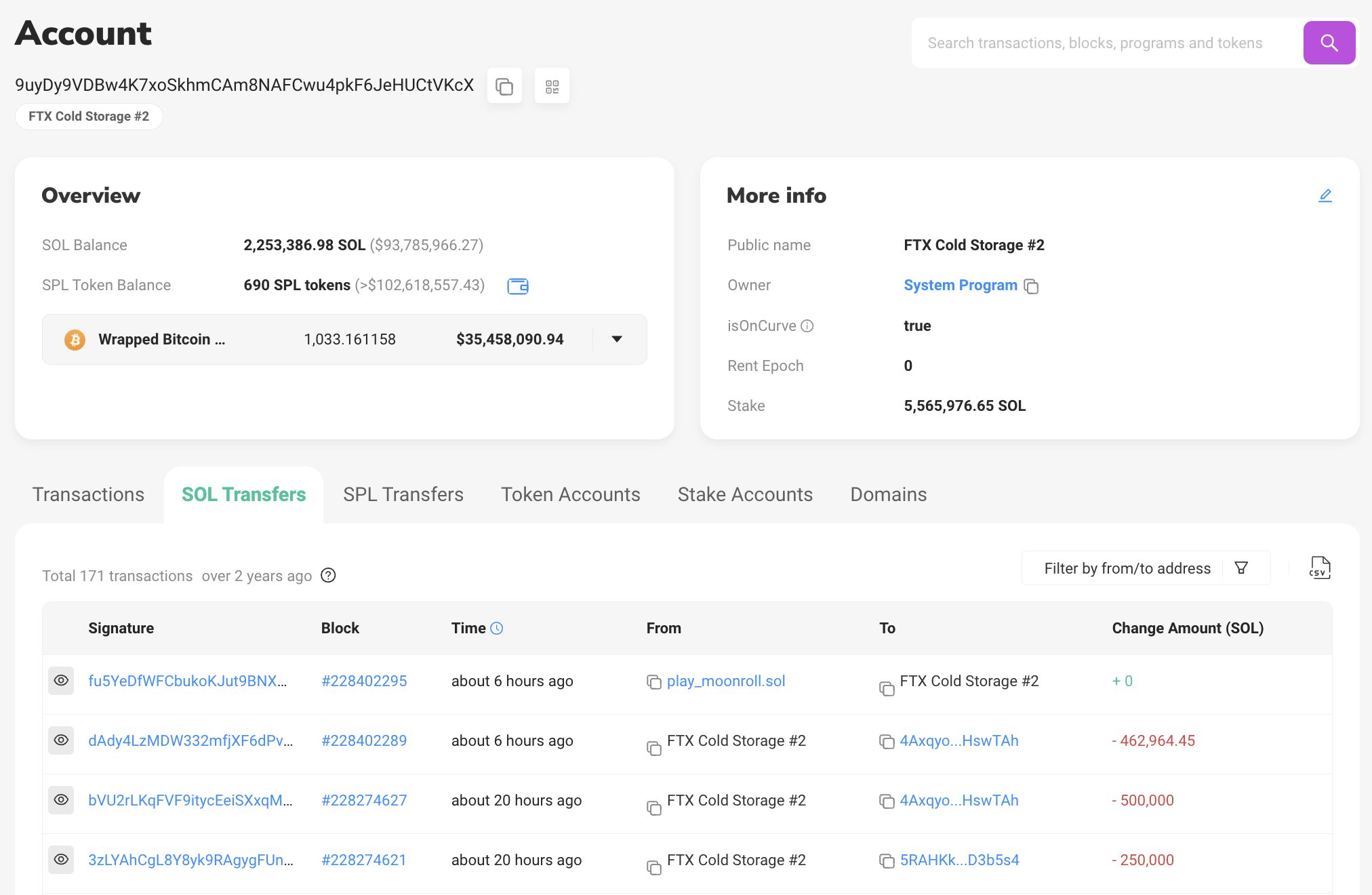Edit More info with pencil icon
Image resolution: width=1372 pixels, height=895 pixels.
(x=1325, y=196)
